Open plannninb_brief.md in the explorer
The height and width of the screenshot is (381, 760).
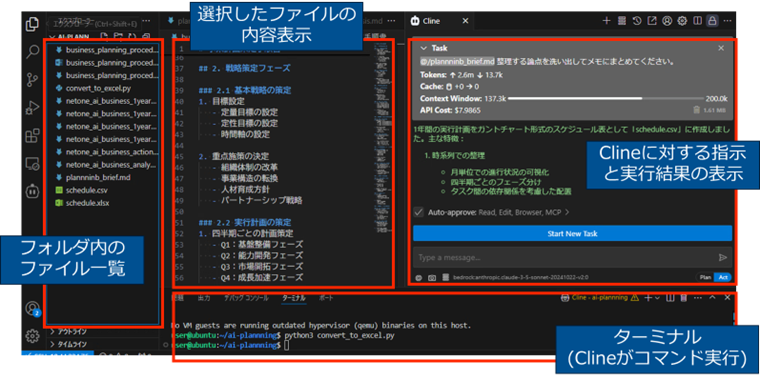click(98, 177)
